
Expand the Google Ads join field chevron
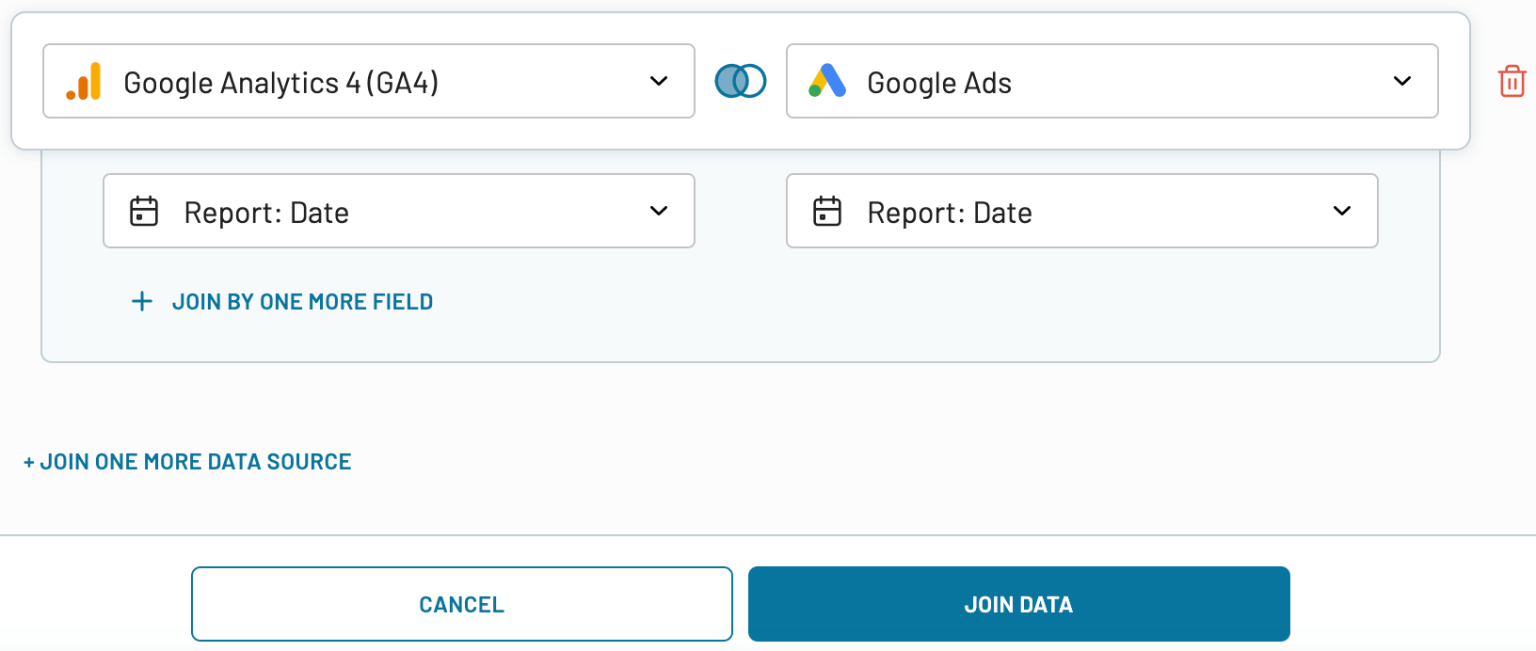click(1342, 211)
